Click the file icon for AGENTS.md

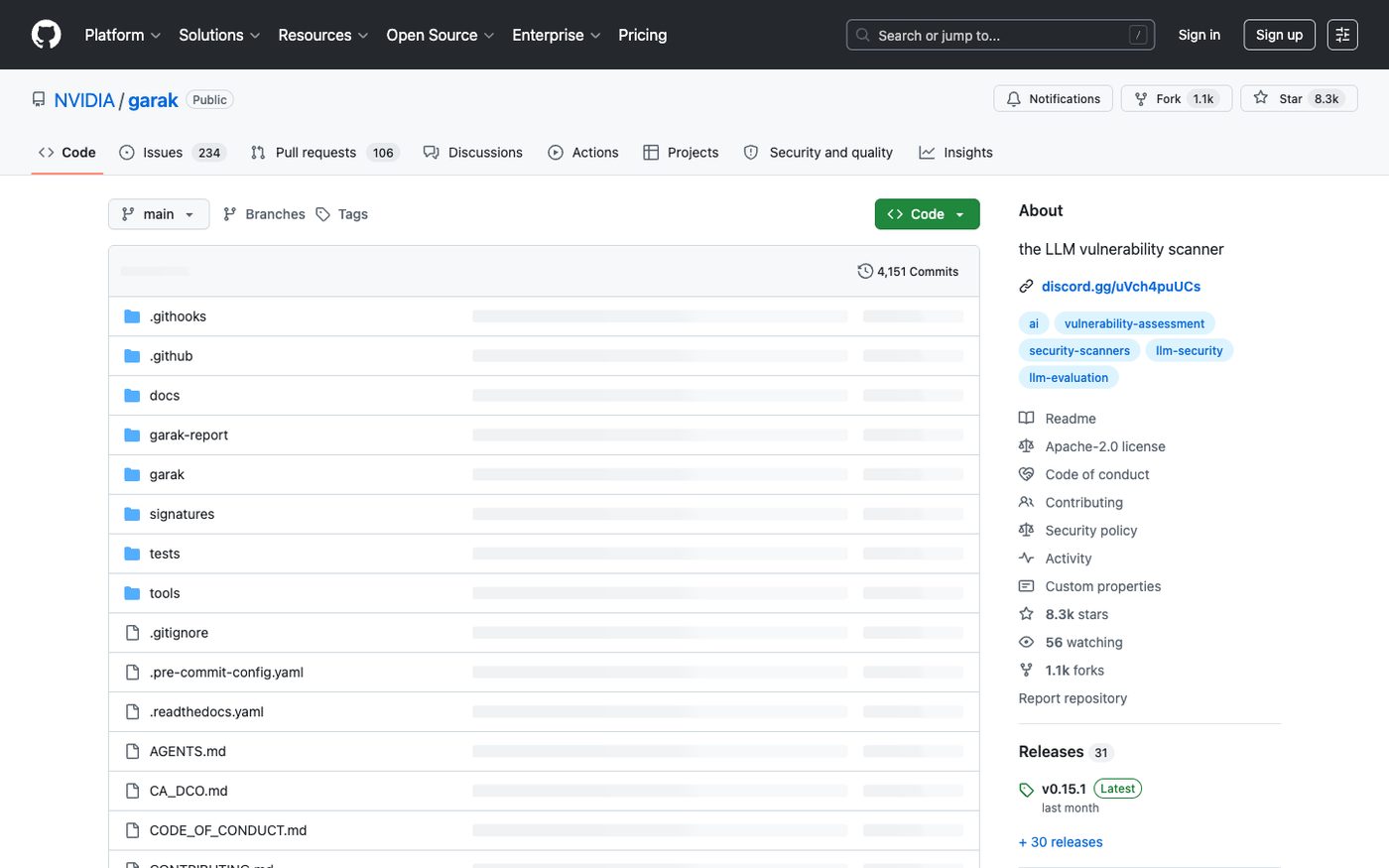[132, 751]
